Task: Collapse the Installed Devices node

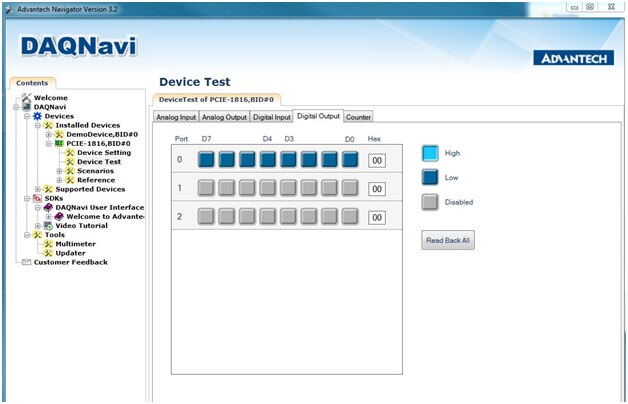Action: click(x=37, y=126)
